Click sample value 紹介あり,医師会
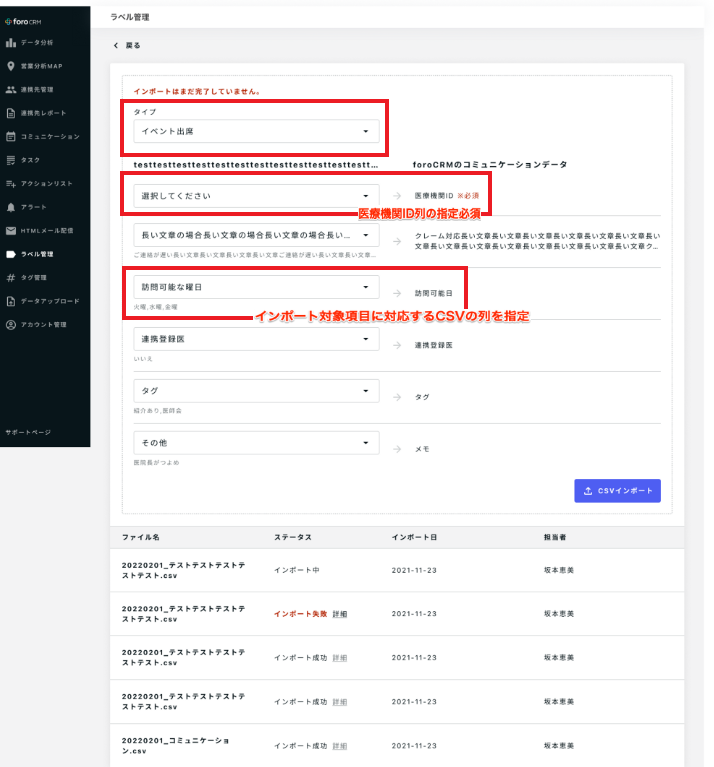The height and width of the screenshot is (767, 714). click(157, 411)
